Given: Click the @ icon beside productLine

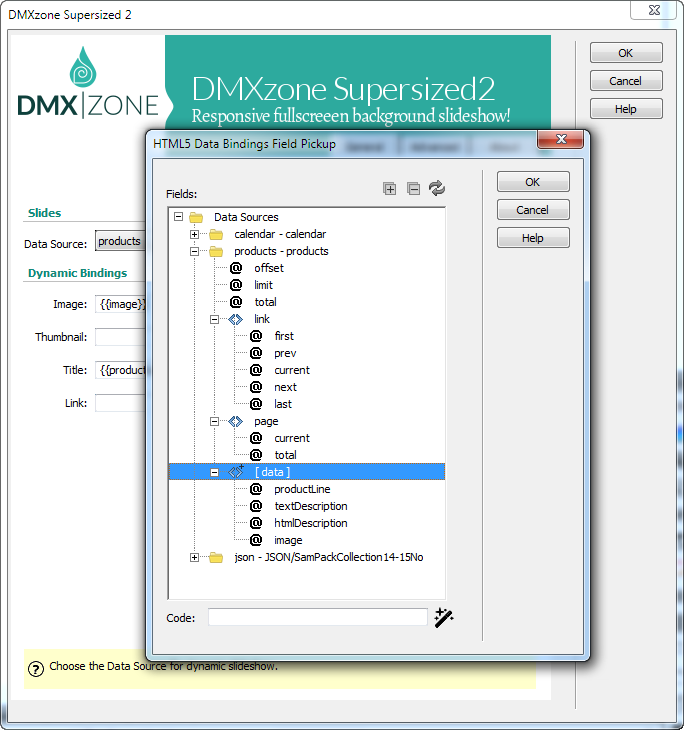Looking at the screenshot, I should pos(256,489).
